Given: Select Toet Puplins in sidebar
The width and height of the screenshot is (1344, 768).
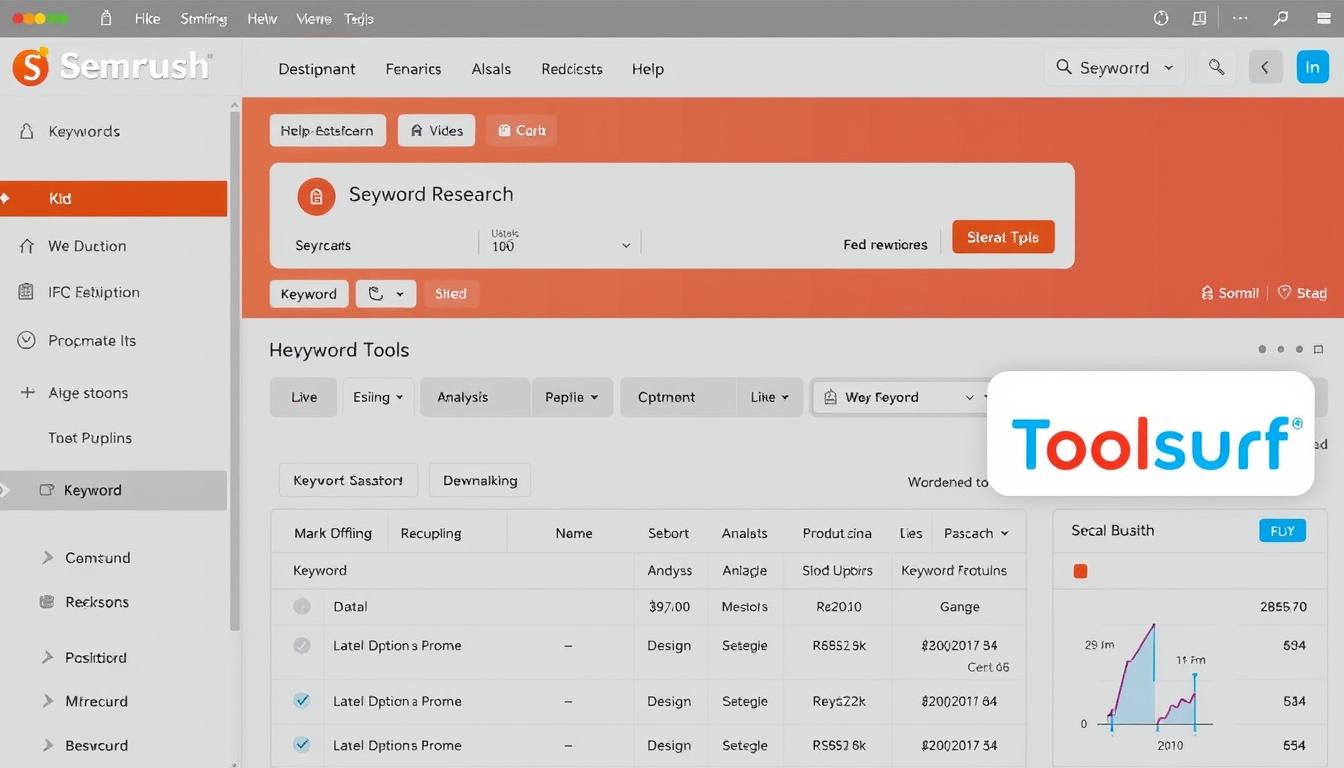Looking at the screenshot, I should coord(90,438).
